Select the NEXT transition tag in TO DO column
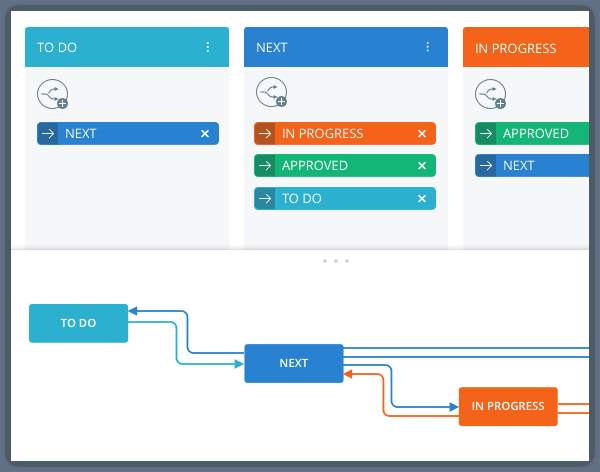600x472 pixels. 128,134
